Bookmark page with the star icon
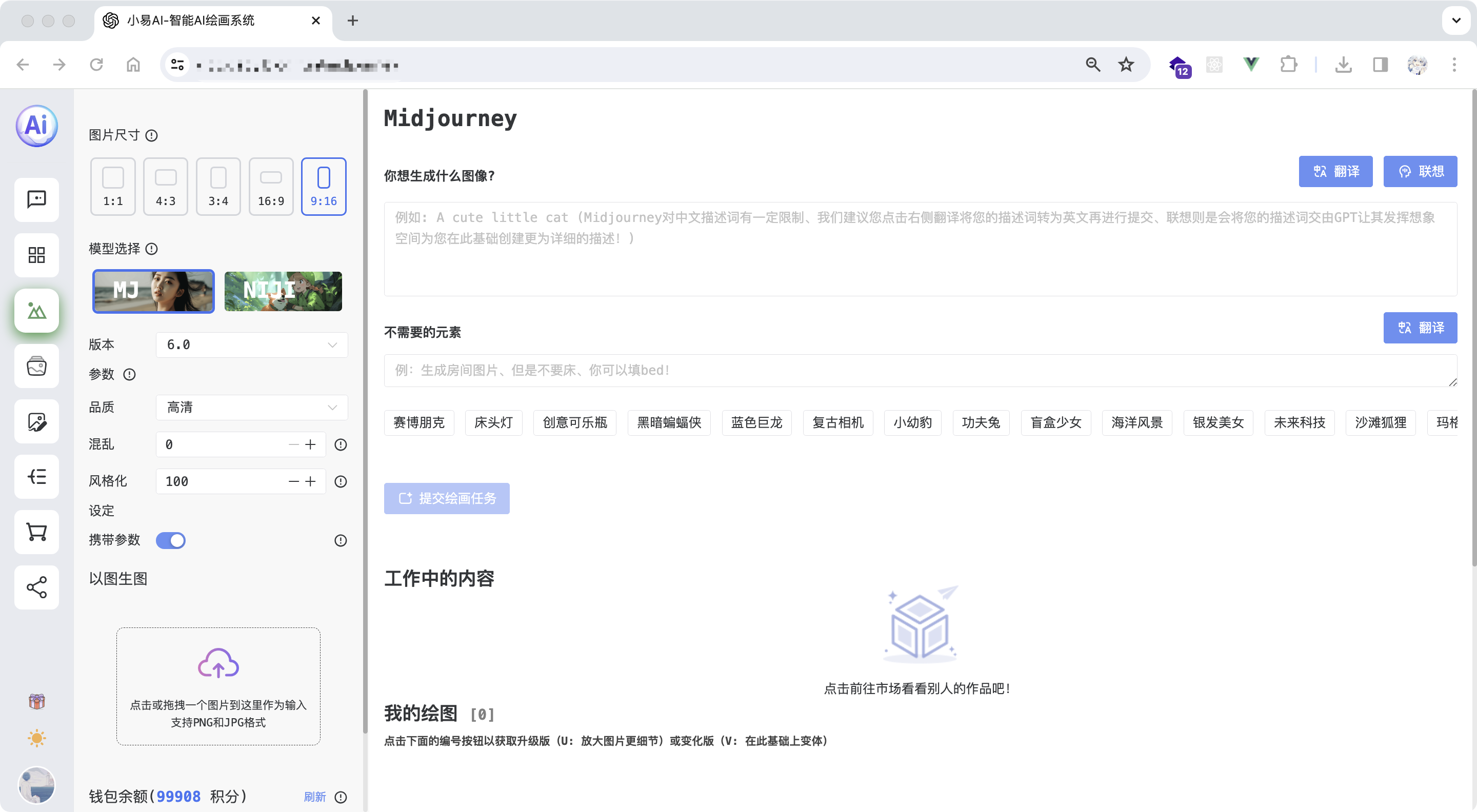 pos(1126,64)
